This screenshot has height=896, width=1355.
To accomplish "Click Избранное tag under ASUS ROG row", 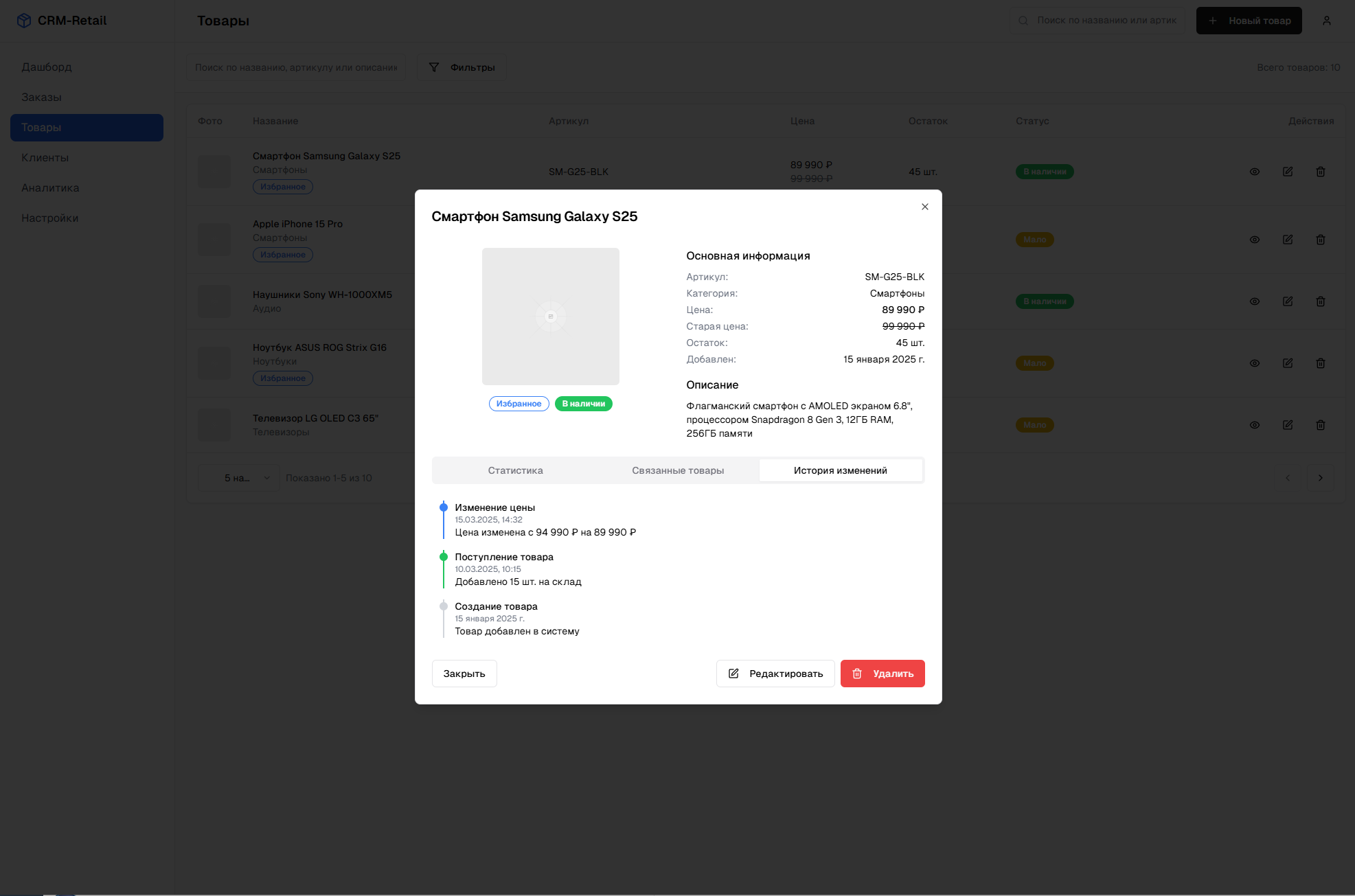I will coord(282,378).
